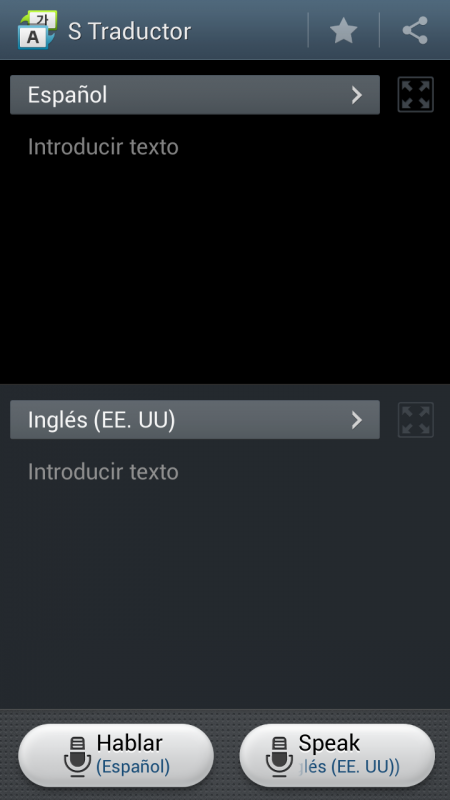Screen dimensions: 450x800
Task: Click the chevron arrow beside Español
Action: (357, 95)
